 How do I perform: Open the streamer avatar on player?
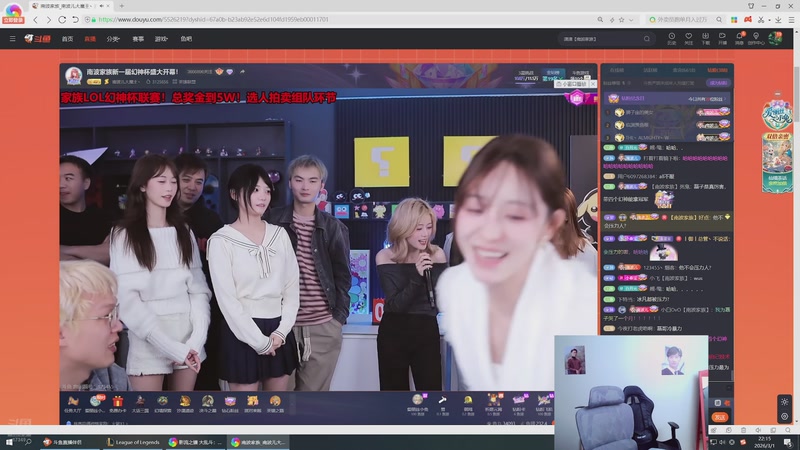pos(73,76)
